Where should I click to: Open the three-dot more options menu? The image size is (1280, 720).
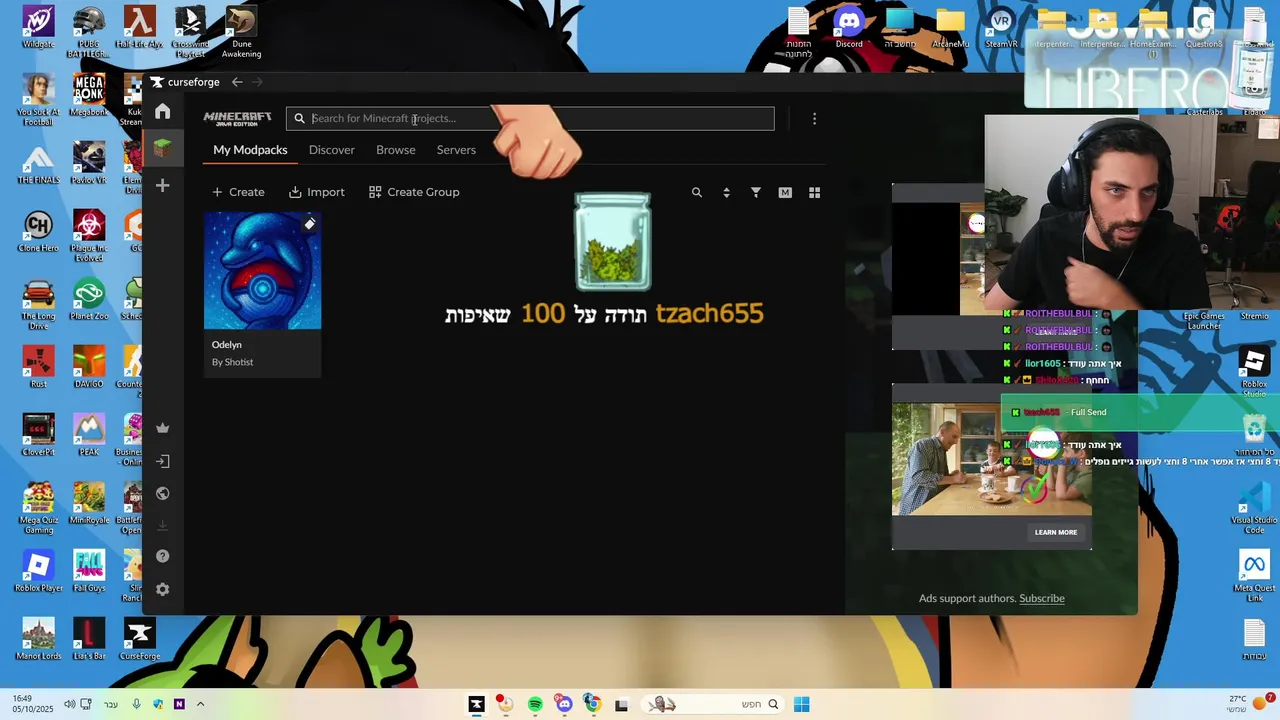[x=814, y=119]
